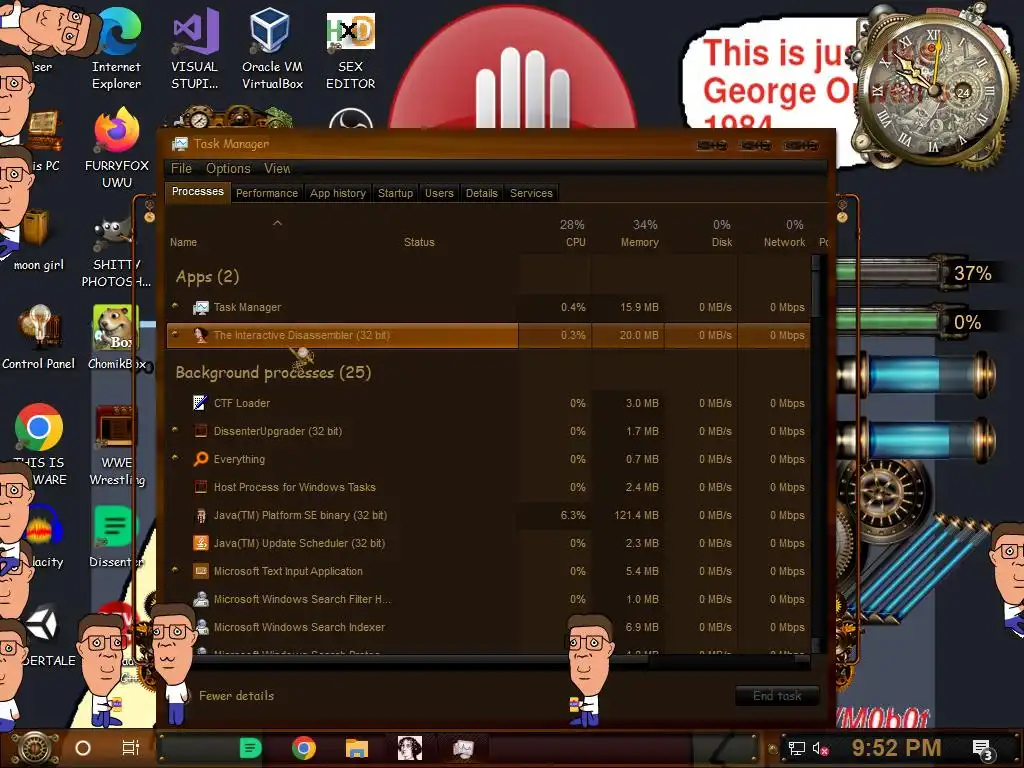
Task: Open the Internet Explorer desktop shortcut
Action: coord(116,49)
